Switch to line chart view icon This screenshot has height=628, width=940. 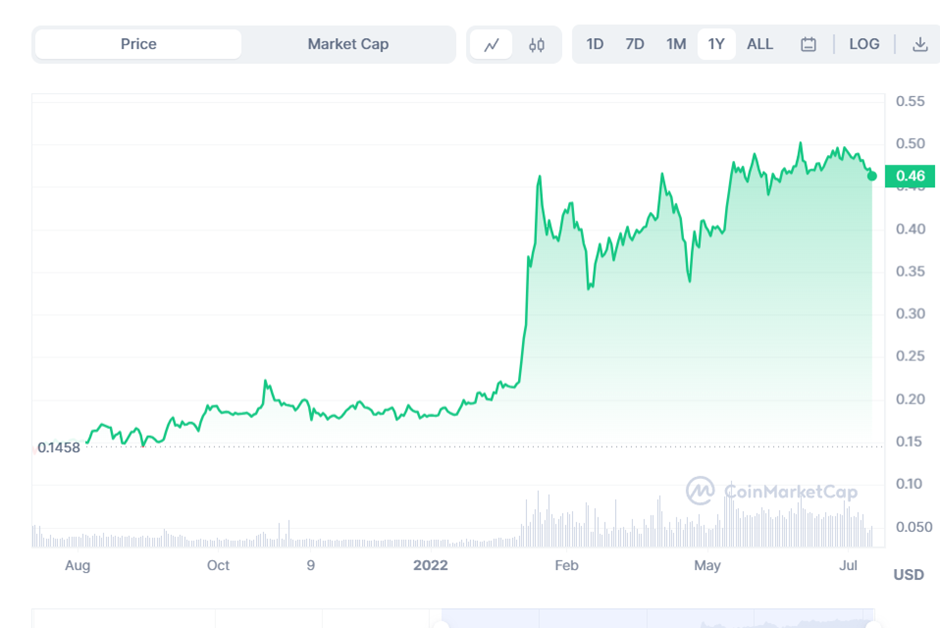coord(491,44)
